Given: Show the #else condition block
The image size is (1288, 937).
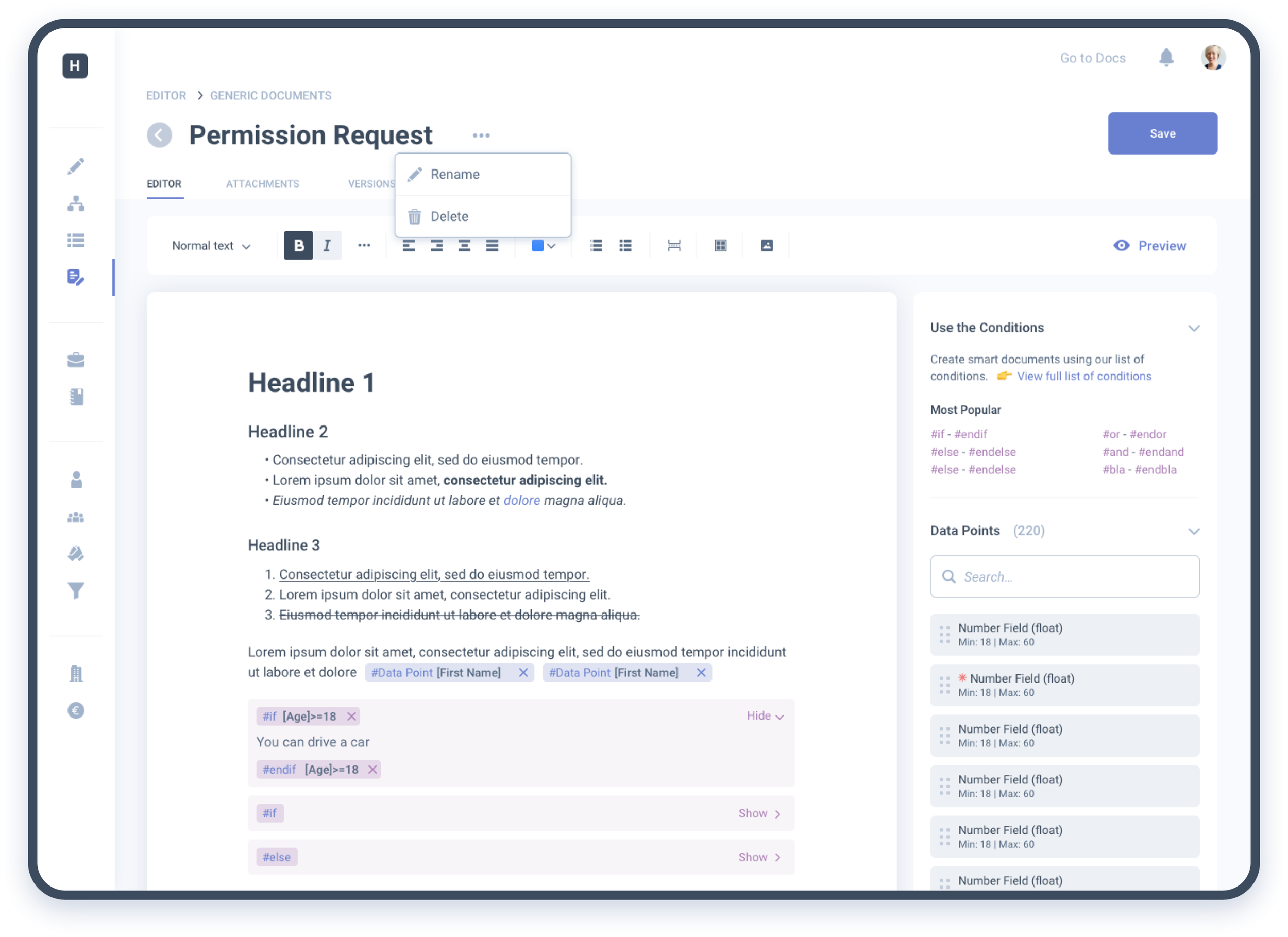Looking at the screenshot, I should tap(759, 857).
